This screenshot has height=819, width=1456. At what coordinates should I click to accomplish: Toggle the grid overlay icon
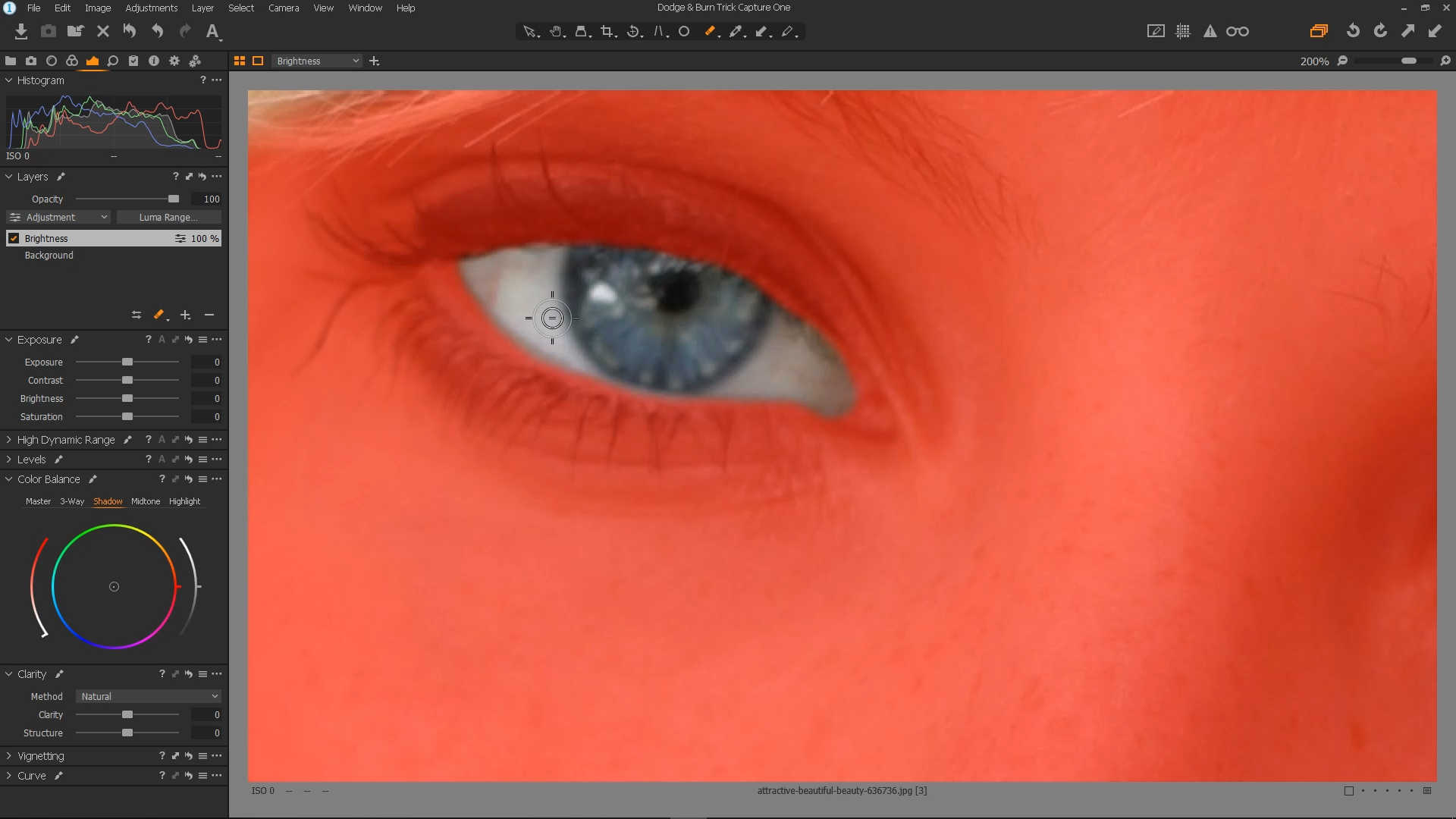coord(1183,31)
